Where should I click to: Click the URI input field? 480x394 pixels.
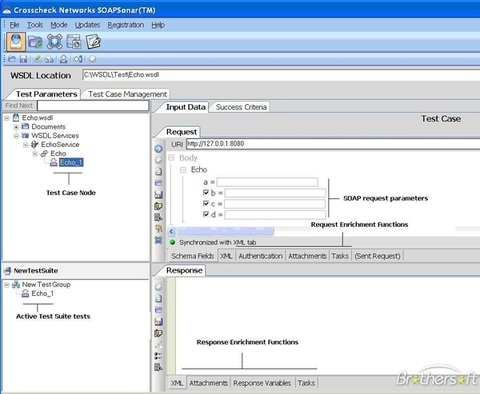(x=333, y=144)
